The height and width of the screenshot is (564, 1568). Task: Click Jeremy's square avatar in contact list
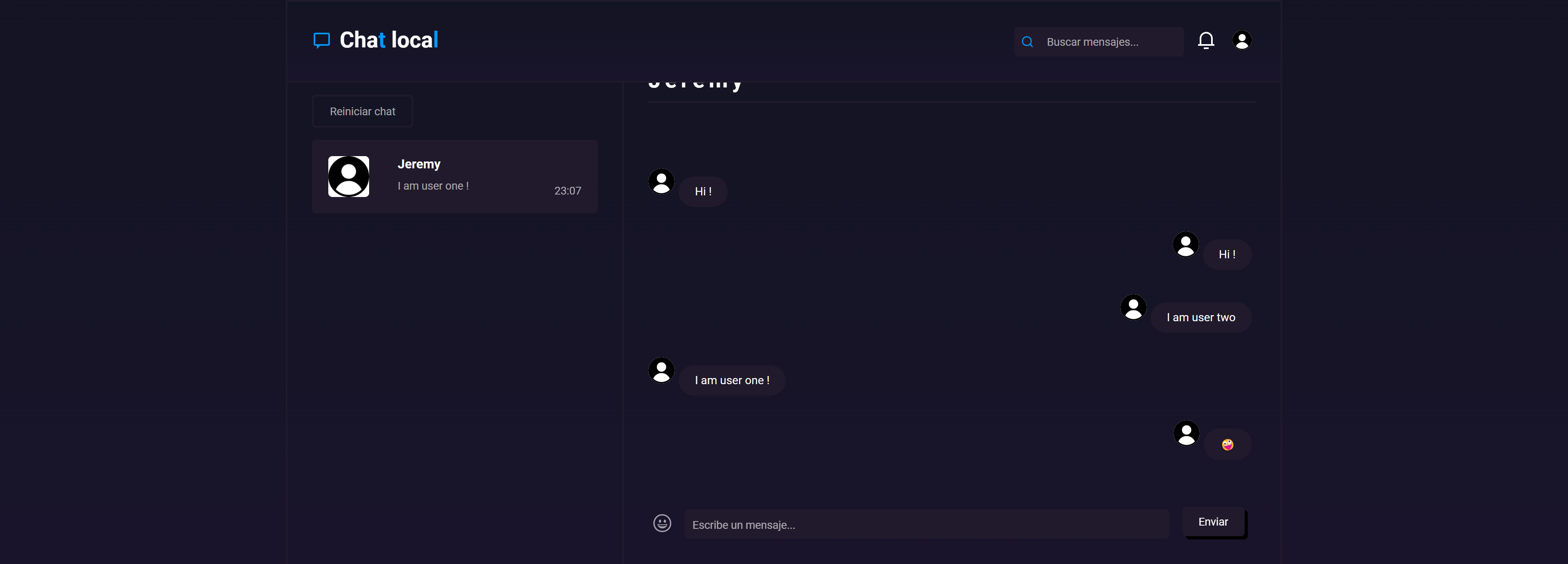pos(348,177)
